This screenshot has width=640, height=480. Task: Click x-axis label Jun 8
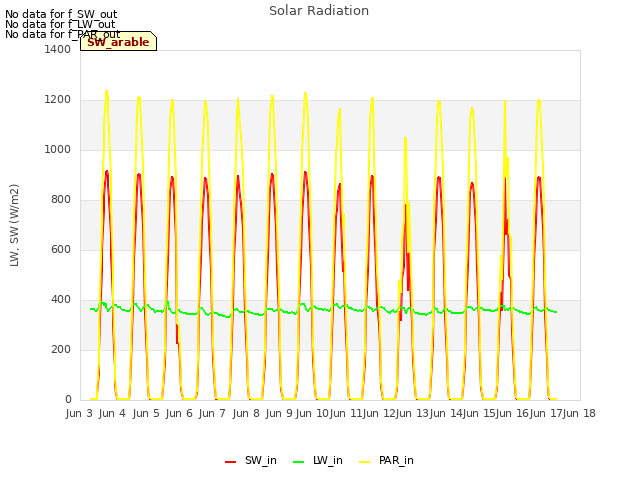click(246, 413)
